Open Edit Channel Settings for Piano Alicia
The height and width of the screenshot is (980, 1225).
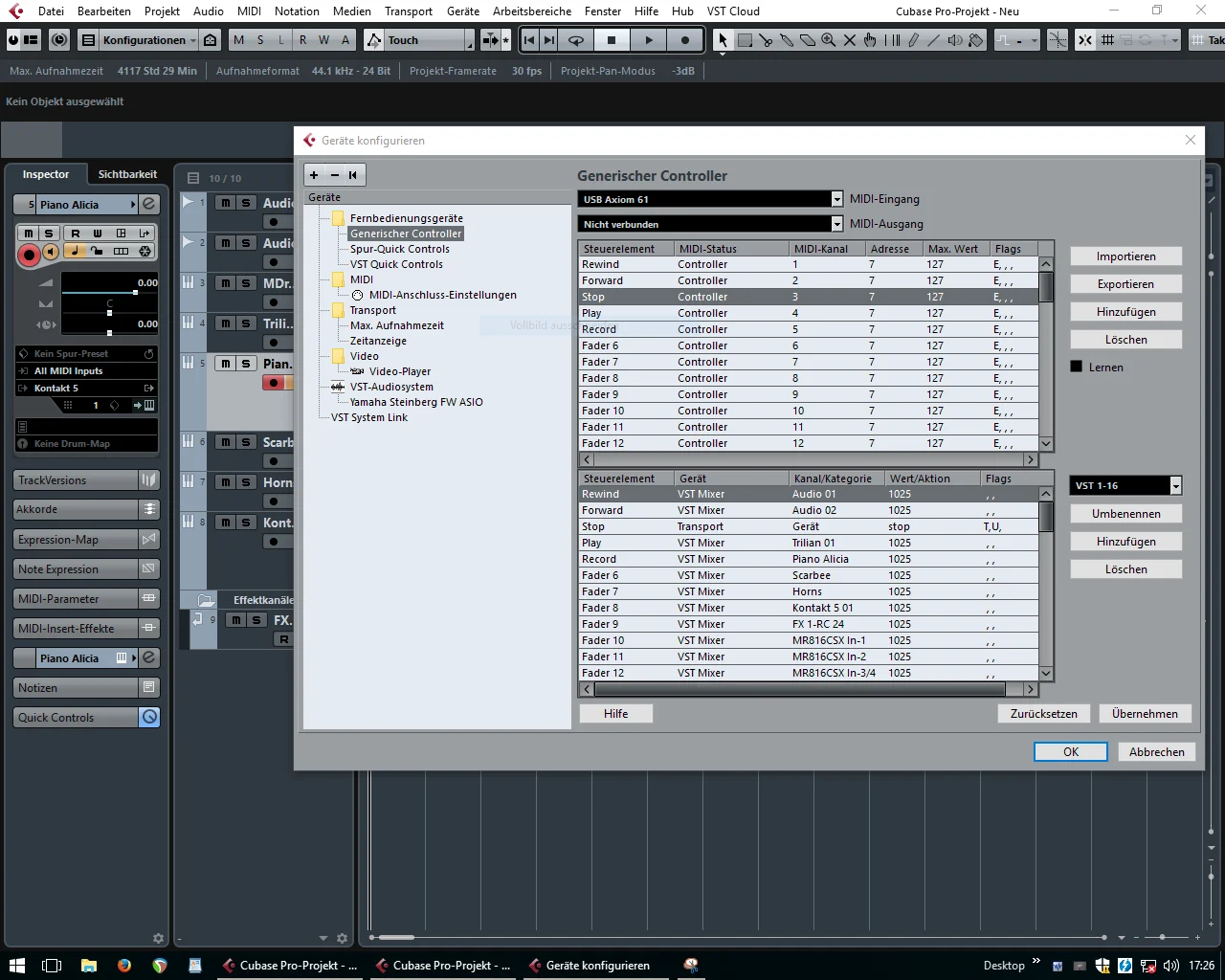149,204
